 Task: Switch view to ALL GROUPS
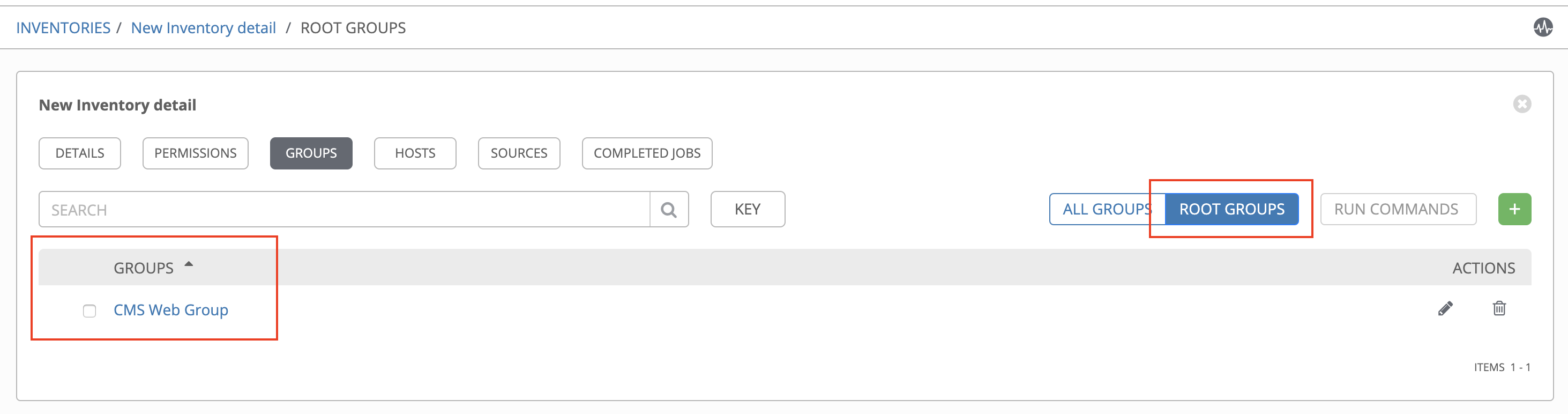1107,210
